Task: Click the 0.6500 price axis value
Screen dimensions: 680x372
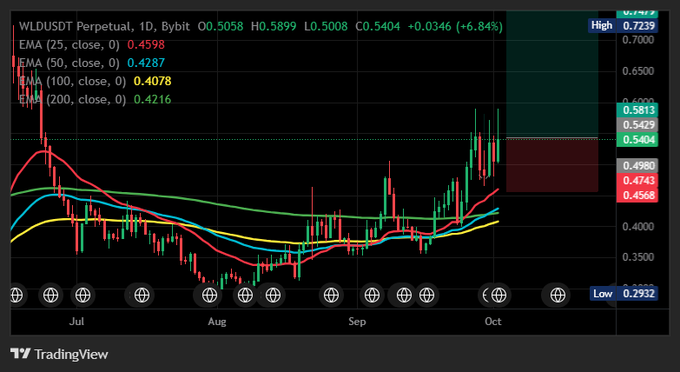Action: pyautogui.click(x=638, y=71)
